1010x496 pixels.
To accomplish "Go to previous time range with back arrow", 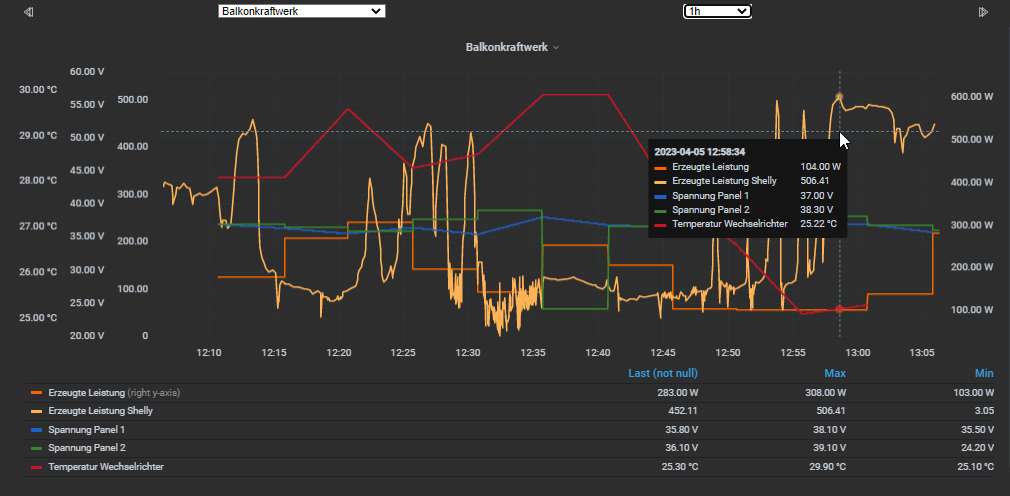I will [28, 12].
